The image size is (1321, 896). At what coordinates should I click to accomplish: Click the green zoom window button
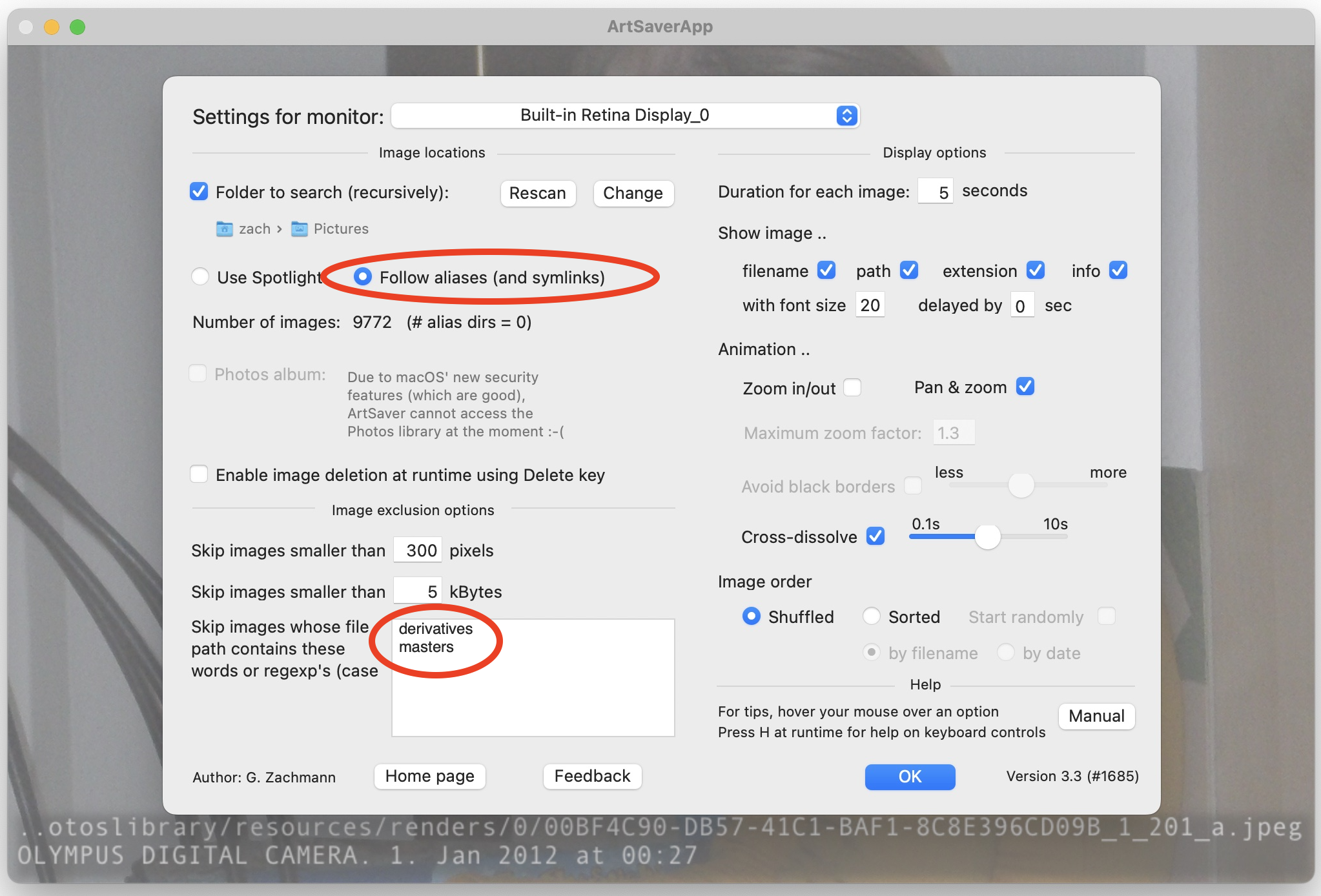[x=77, y=27]
